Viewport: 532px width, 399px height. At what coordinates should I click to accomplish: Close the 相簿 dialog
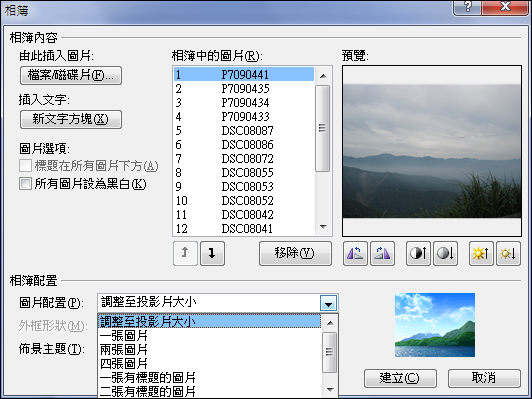point(505,7)
